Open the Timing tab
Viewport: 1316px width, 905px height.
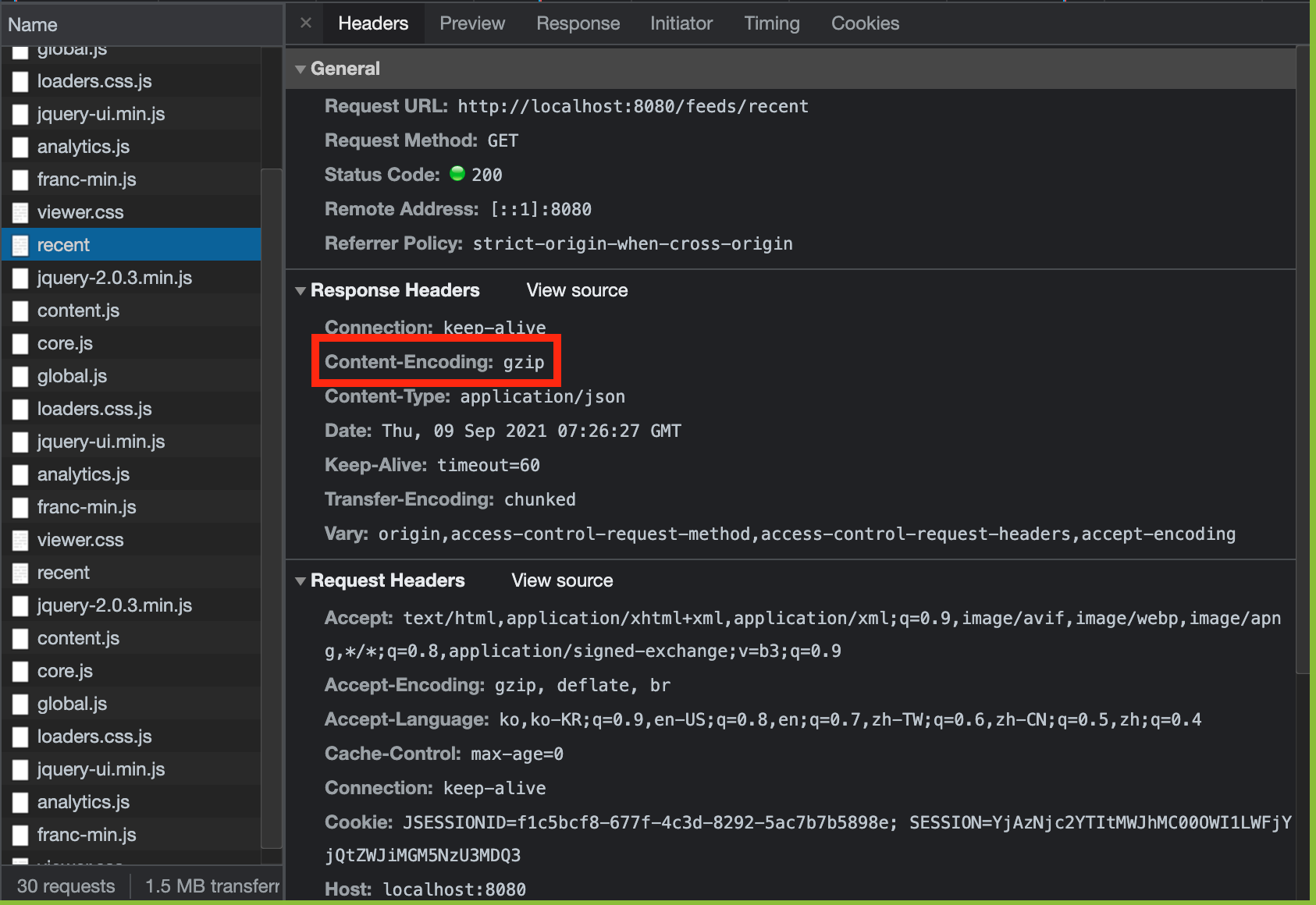pyautogui.click(x=771, y=23)
